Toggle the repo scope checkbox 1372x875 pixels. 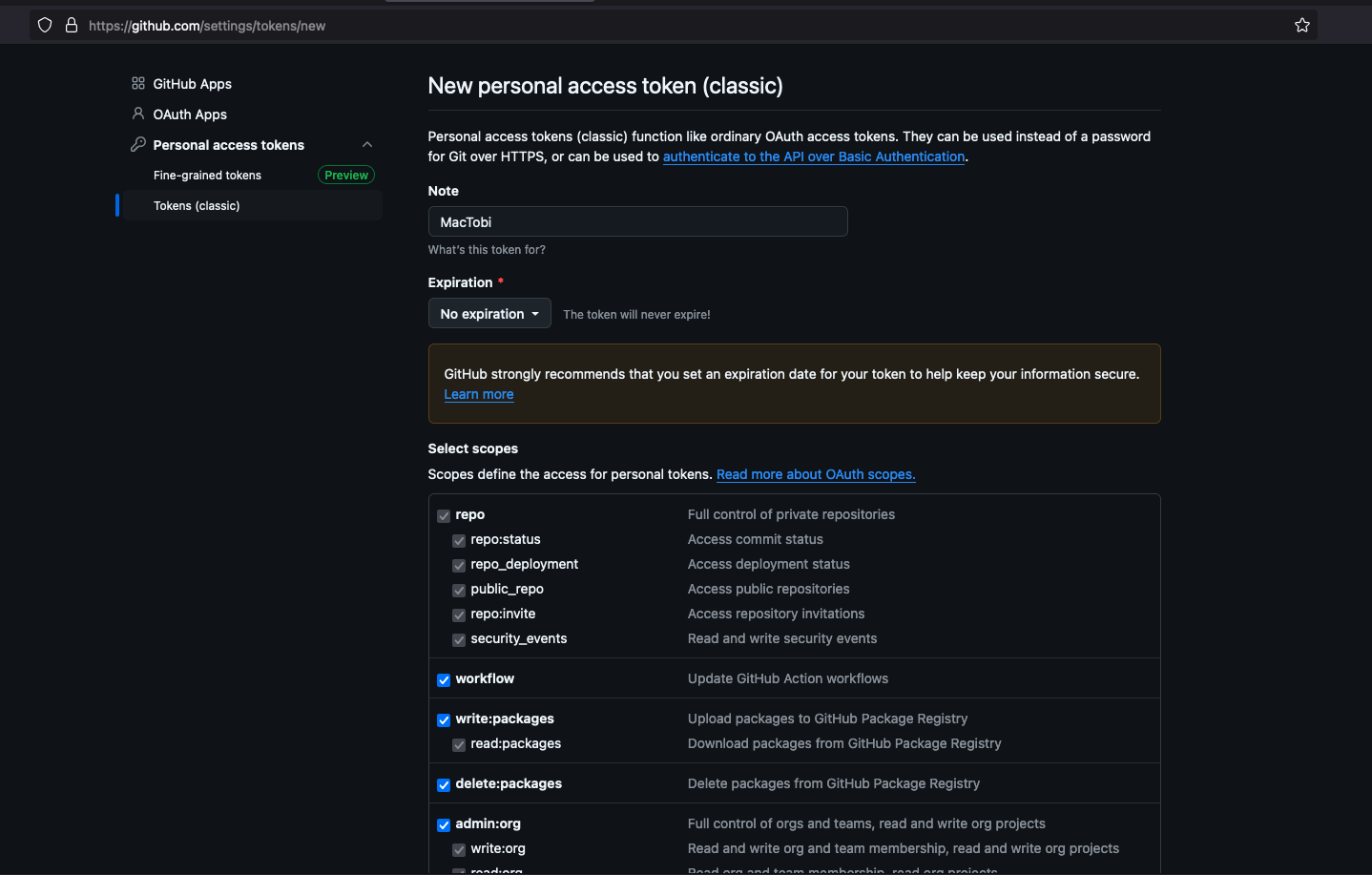[444, 516]
